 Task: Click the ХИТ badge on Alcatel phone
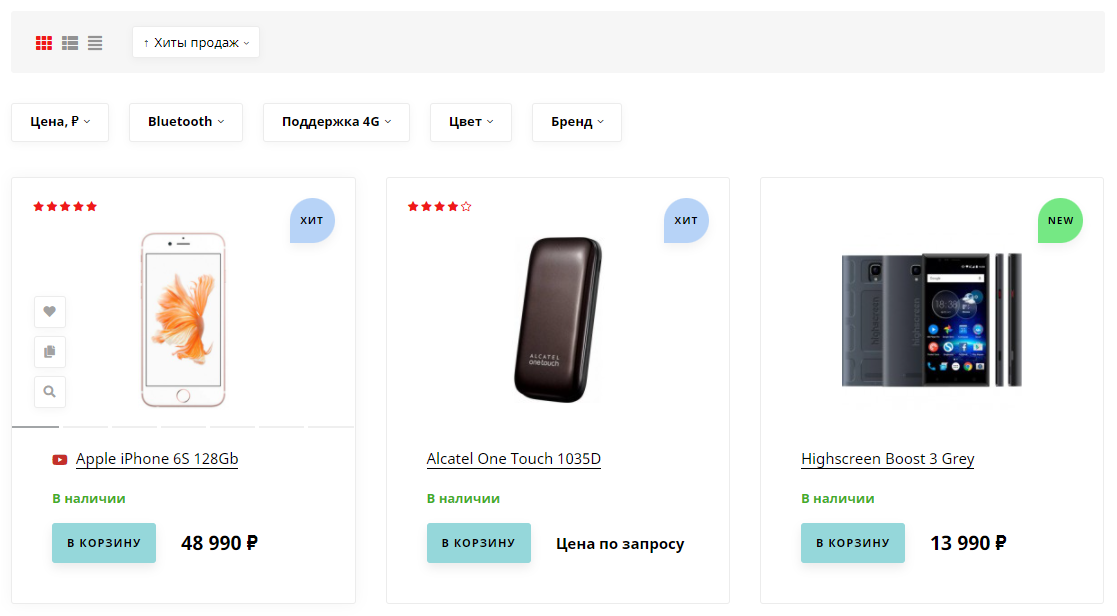tap(686, 221)
